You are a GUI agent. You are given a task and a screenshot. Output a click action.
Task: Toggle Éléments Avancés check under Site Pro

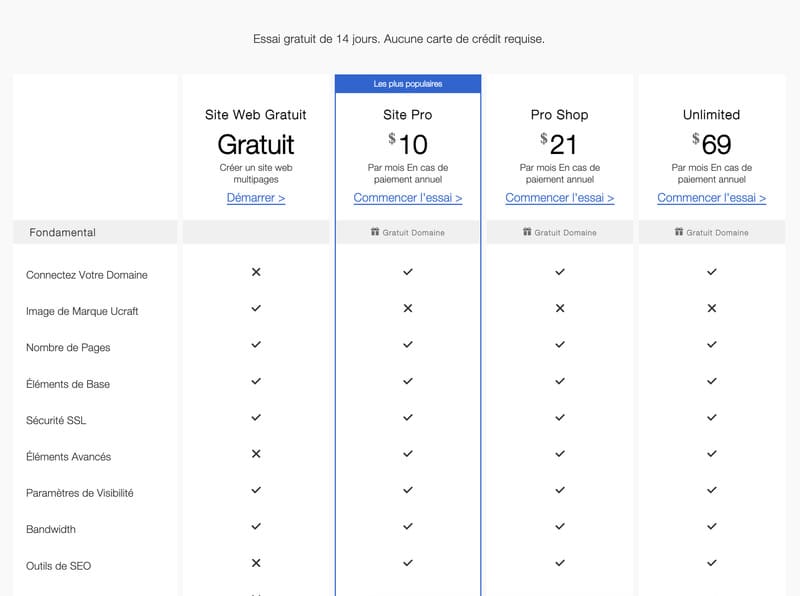coord(407,456)
